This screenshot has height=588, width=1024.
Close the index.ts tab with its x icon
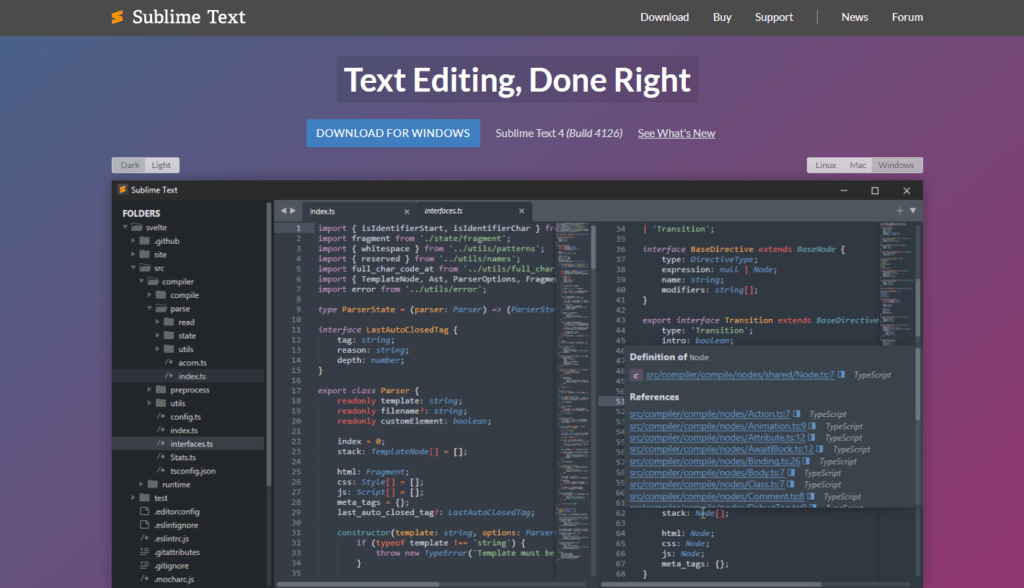pyautogui.click(x=407, y=211)
